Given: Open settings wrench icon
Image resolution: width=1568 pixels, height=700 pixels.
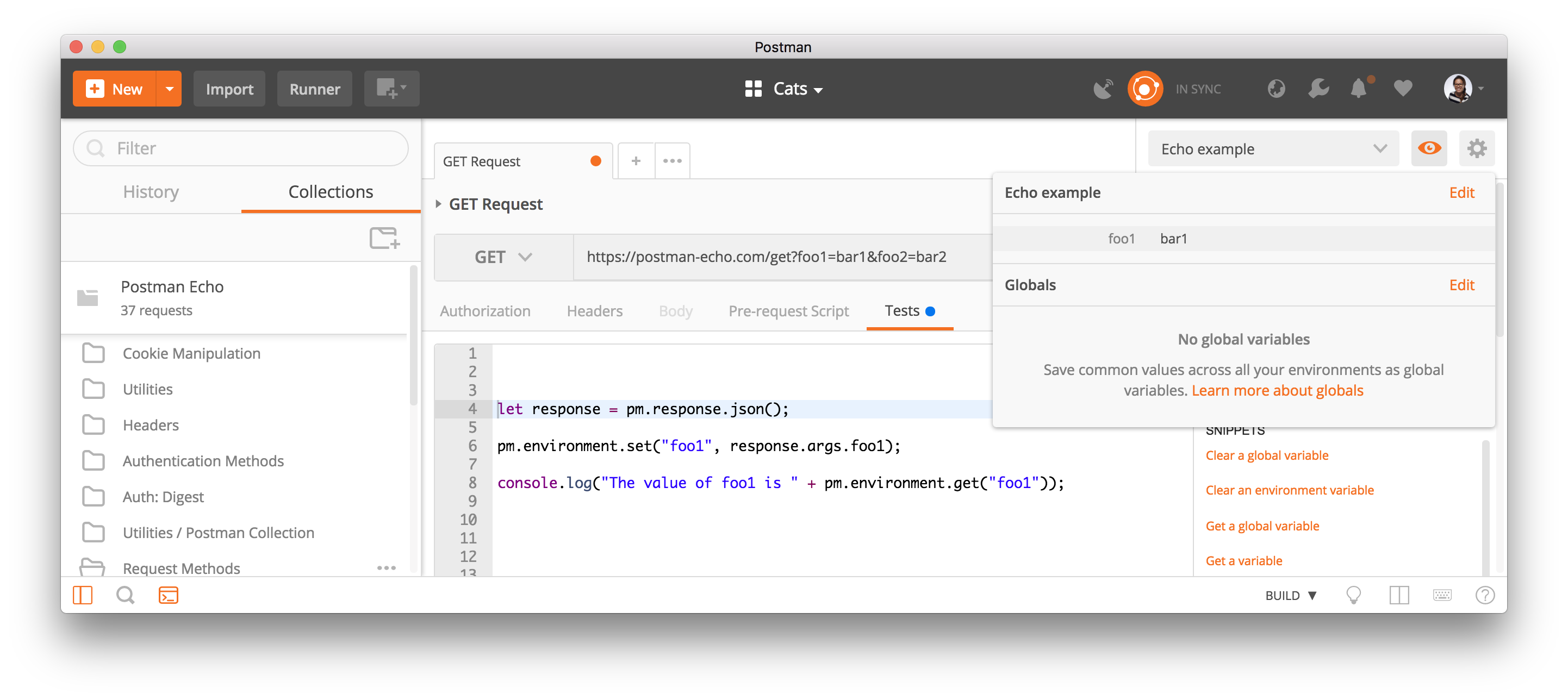Looking at the screenshot, I should pyautogui.click(x=1318, y=89).
